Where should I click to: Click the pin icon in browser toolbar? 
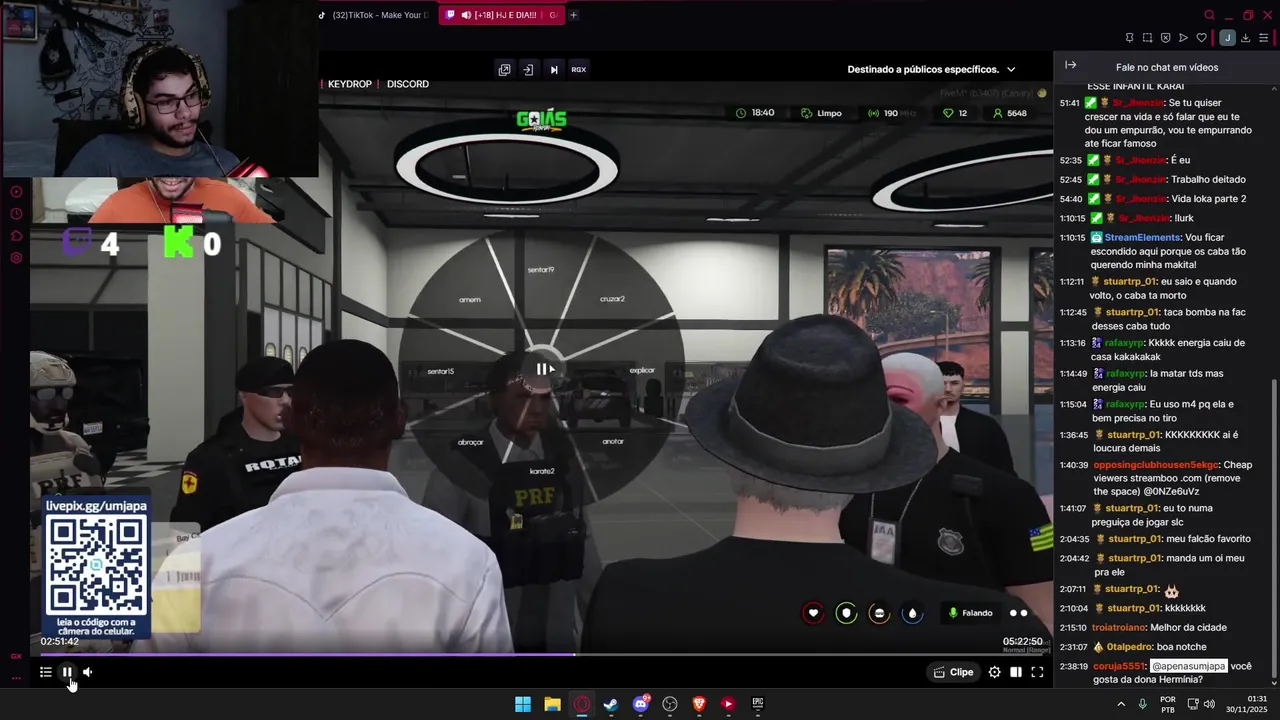pyautogui.click(x=1129, y=38)
